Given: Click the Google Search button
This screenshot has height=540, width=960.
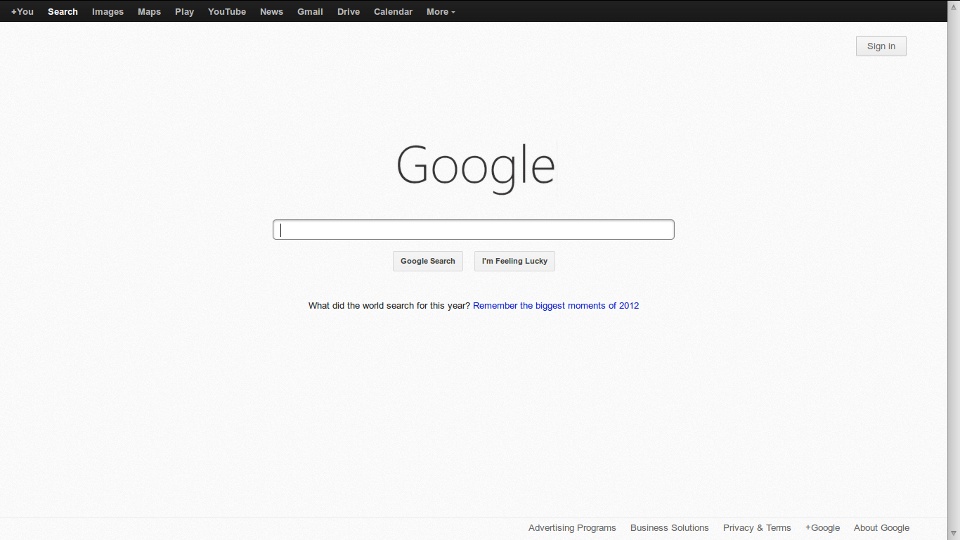Looking at the screenshot, I should coord(427,261).
